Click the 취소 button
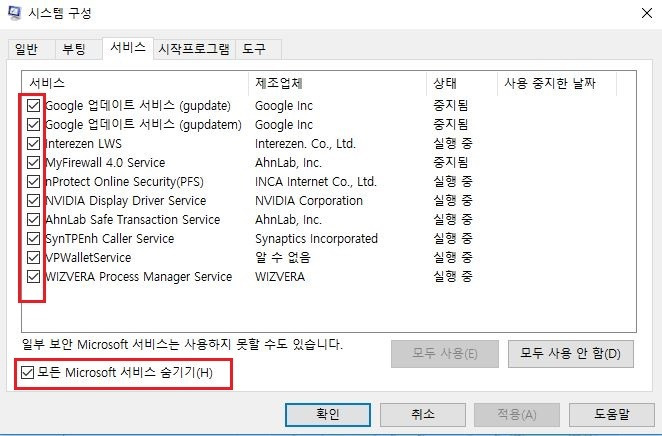 tap(423, 414)
